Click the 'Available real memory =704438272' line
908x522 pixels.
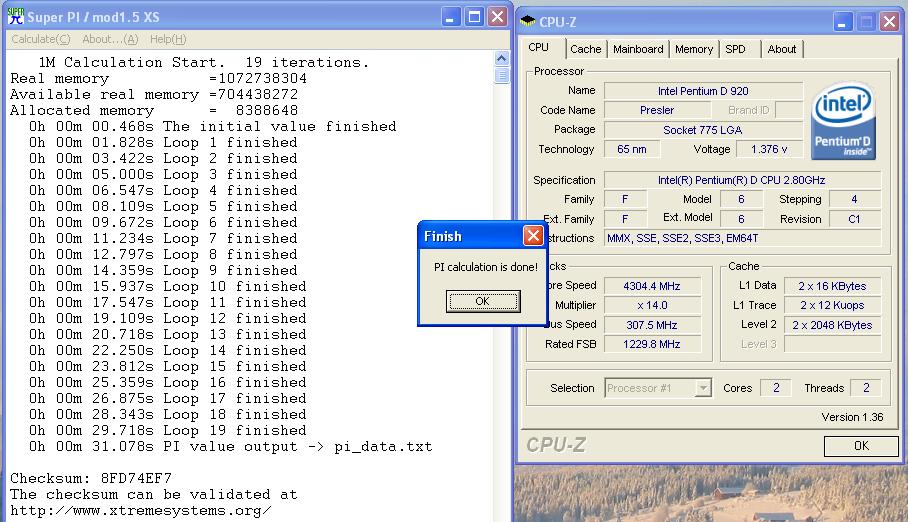click(154, 94)
